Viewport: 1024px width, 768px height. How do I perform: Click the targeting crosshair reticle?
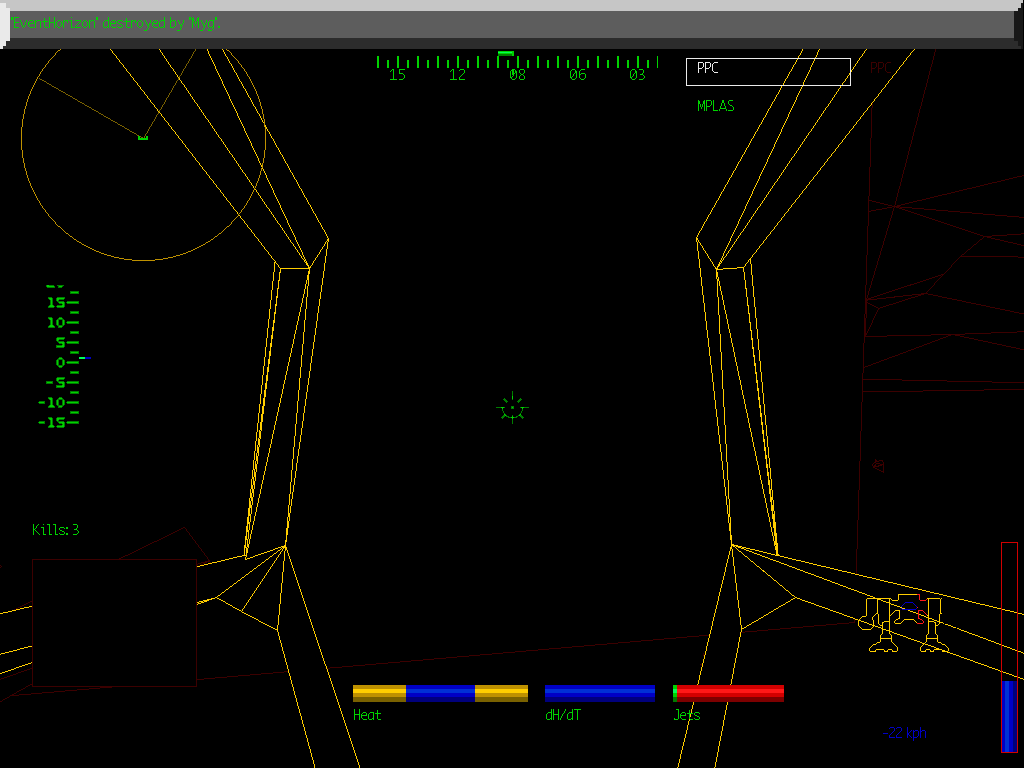pyautogui.click(x=511, y=408)
